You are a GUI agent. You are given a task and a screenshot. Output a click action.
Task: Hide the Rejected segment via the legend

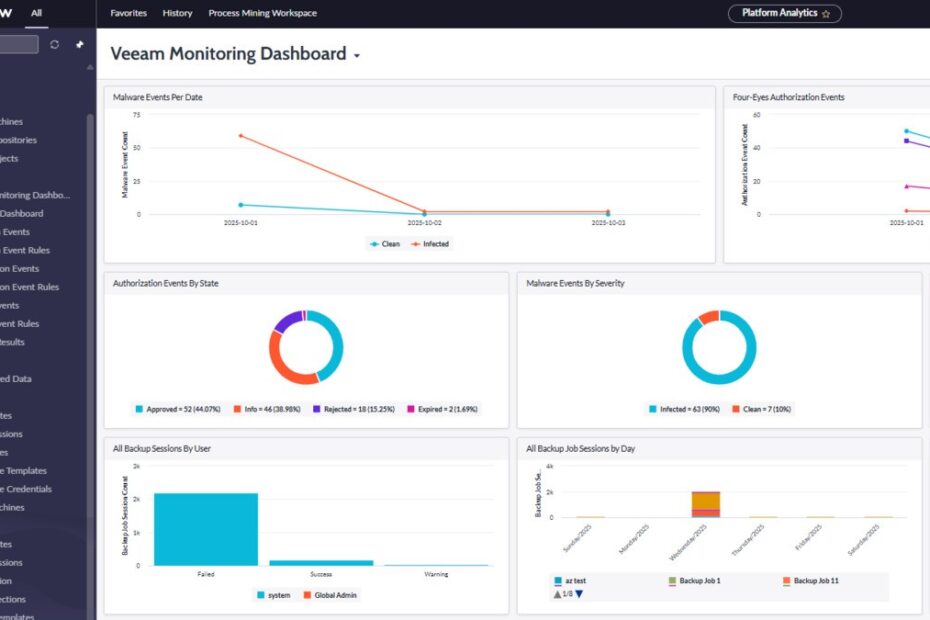(342, 409)
